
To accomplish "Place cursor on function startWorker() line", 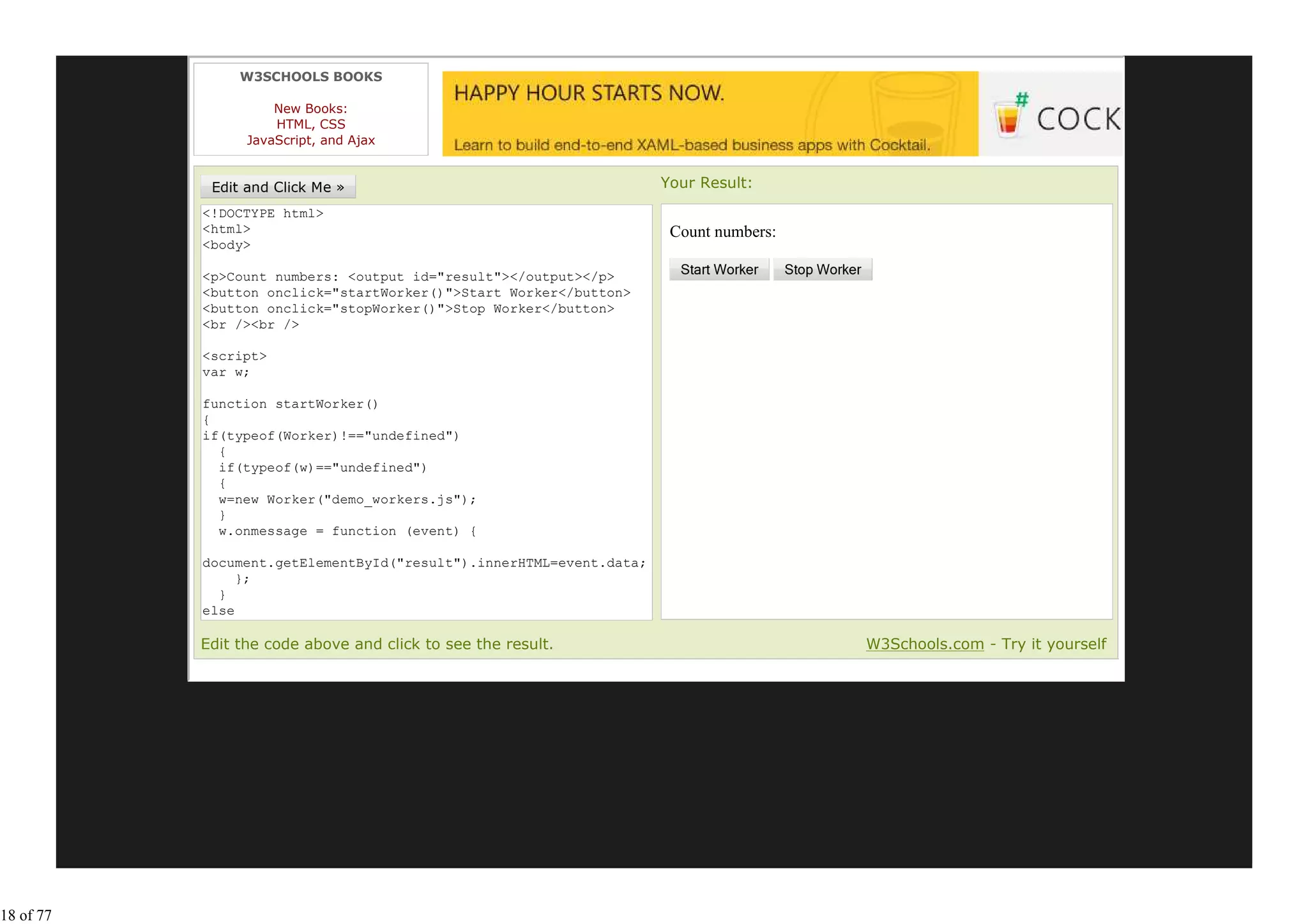I will click(291, 404).
